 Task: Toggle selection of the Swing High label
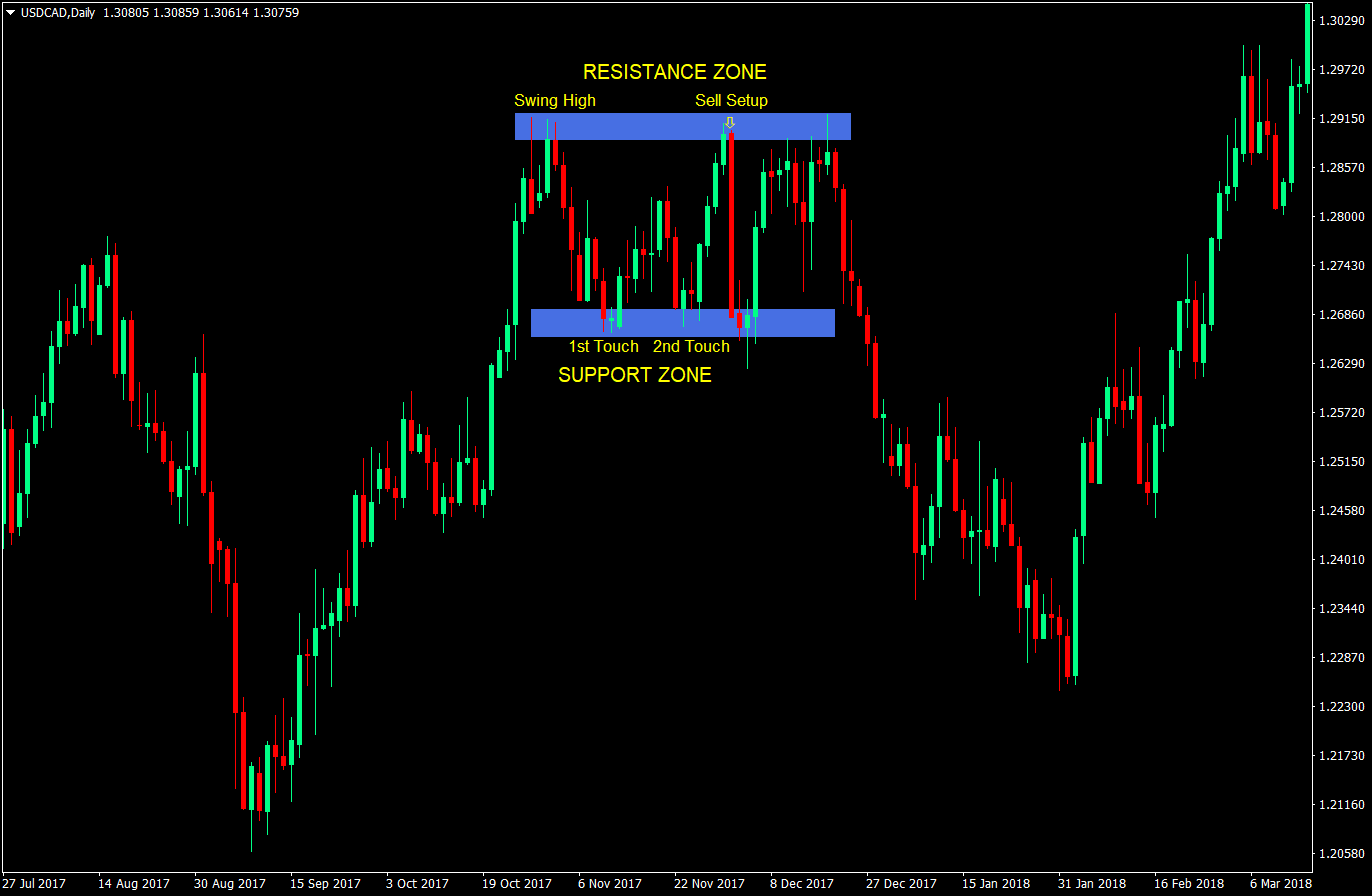click(x=555, y=100)
